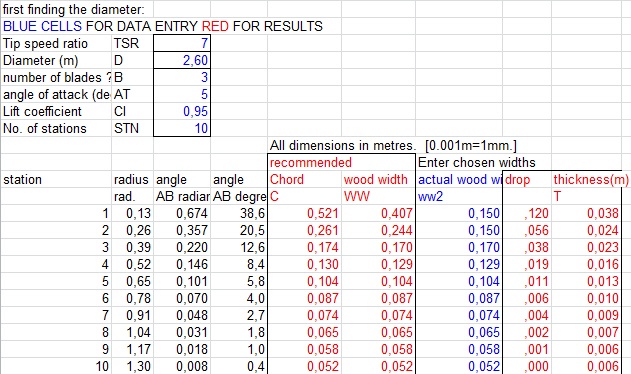
Task: Select the 'Chord' column header
Action: click(305, 179)
